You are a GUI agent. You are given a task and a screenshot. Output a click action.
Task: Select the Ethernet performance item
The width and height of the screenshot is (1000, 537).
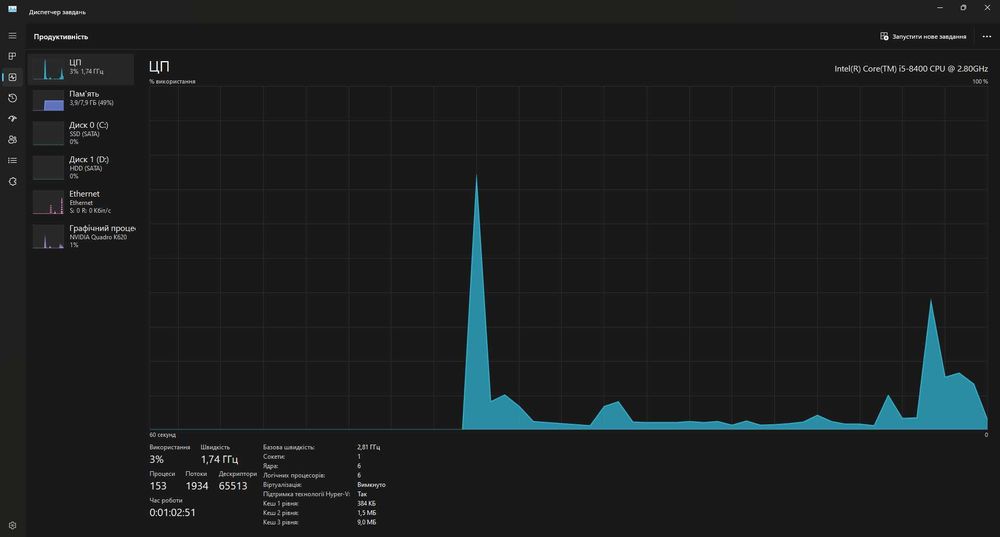pos(81,202)
